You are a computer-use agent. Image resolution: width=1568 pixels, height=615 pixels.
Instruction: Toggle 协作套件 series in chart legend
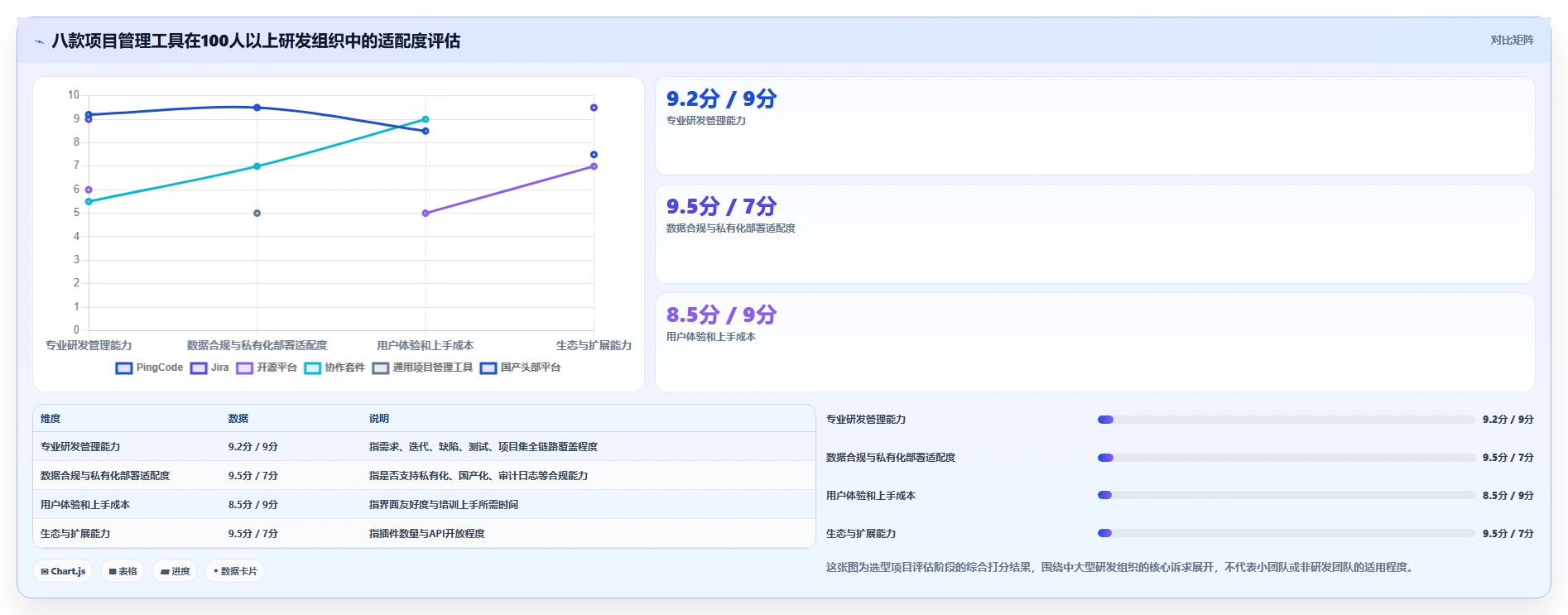(334, 368)
